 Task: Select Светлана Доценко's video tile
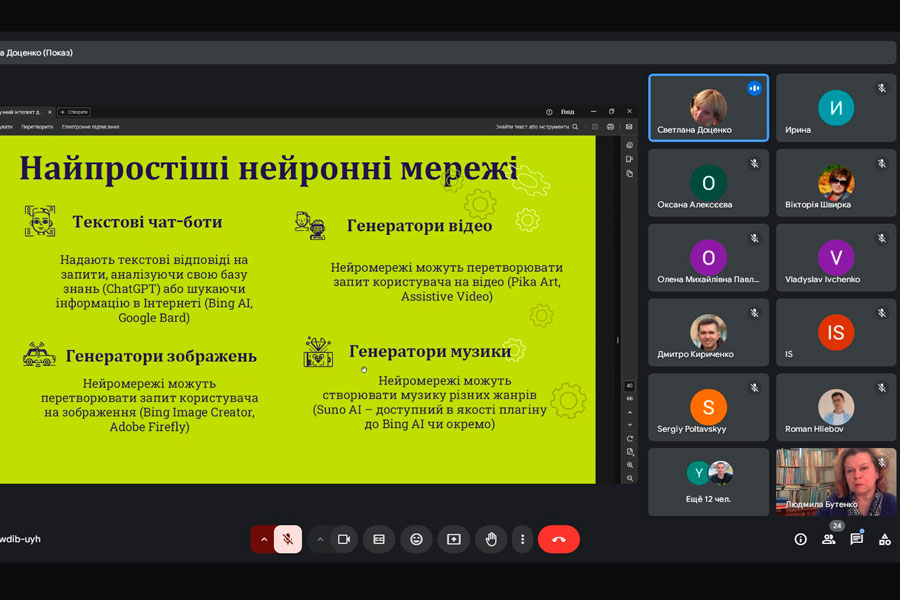pyautogui.click(x=708, y=107)
